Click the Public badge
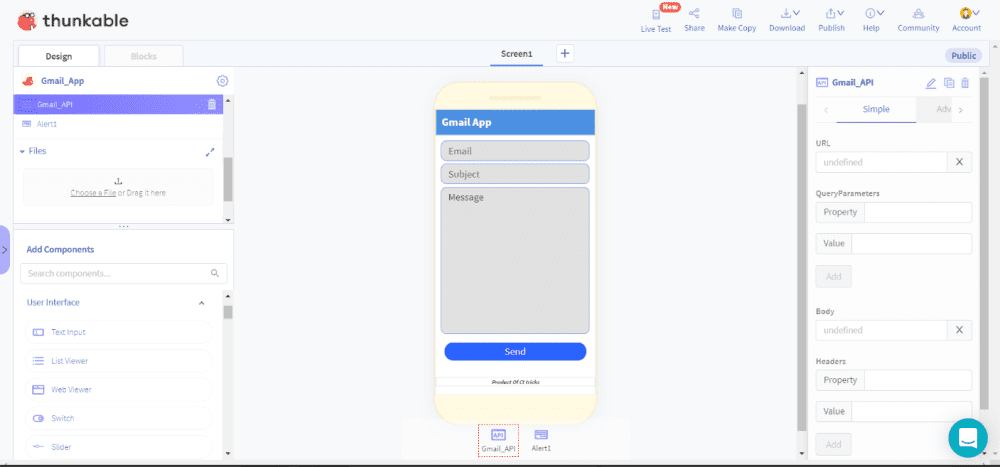 (963, 56)
